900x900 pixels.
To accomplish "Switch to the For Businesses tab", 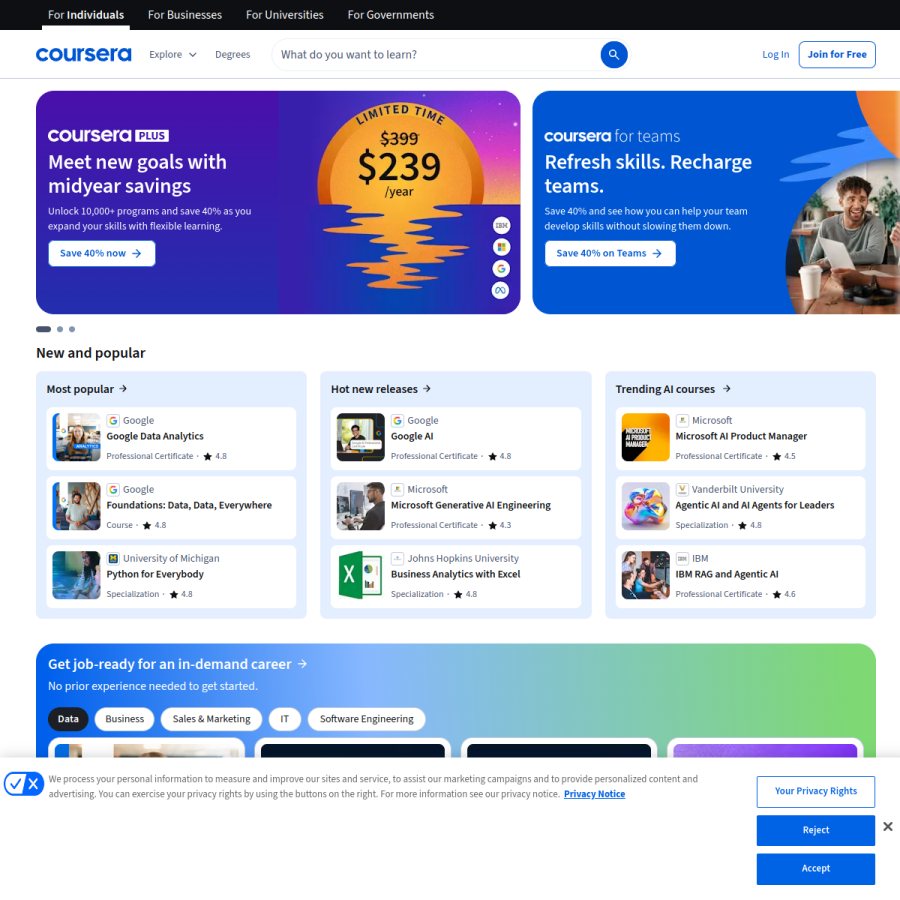I will pyautogui.click(x=185, y=15).
